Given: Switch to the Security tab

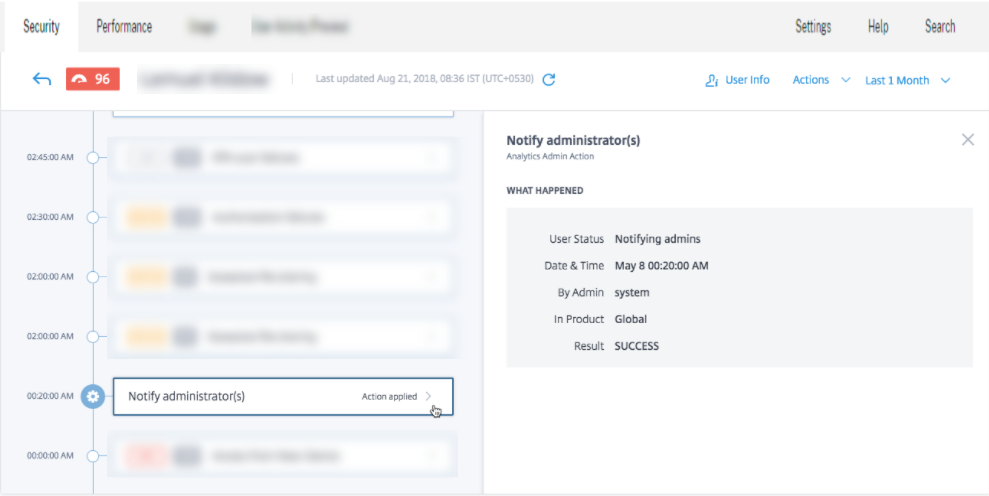Looking at the screenshot, I should (42, 27).
